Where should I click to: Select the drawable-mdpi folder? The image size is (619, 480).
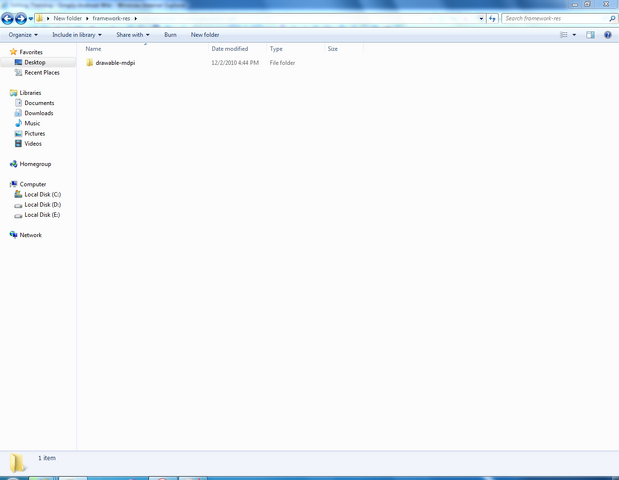click(115, 63)
